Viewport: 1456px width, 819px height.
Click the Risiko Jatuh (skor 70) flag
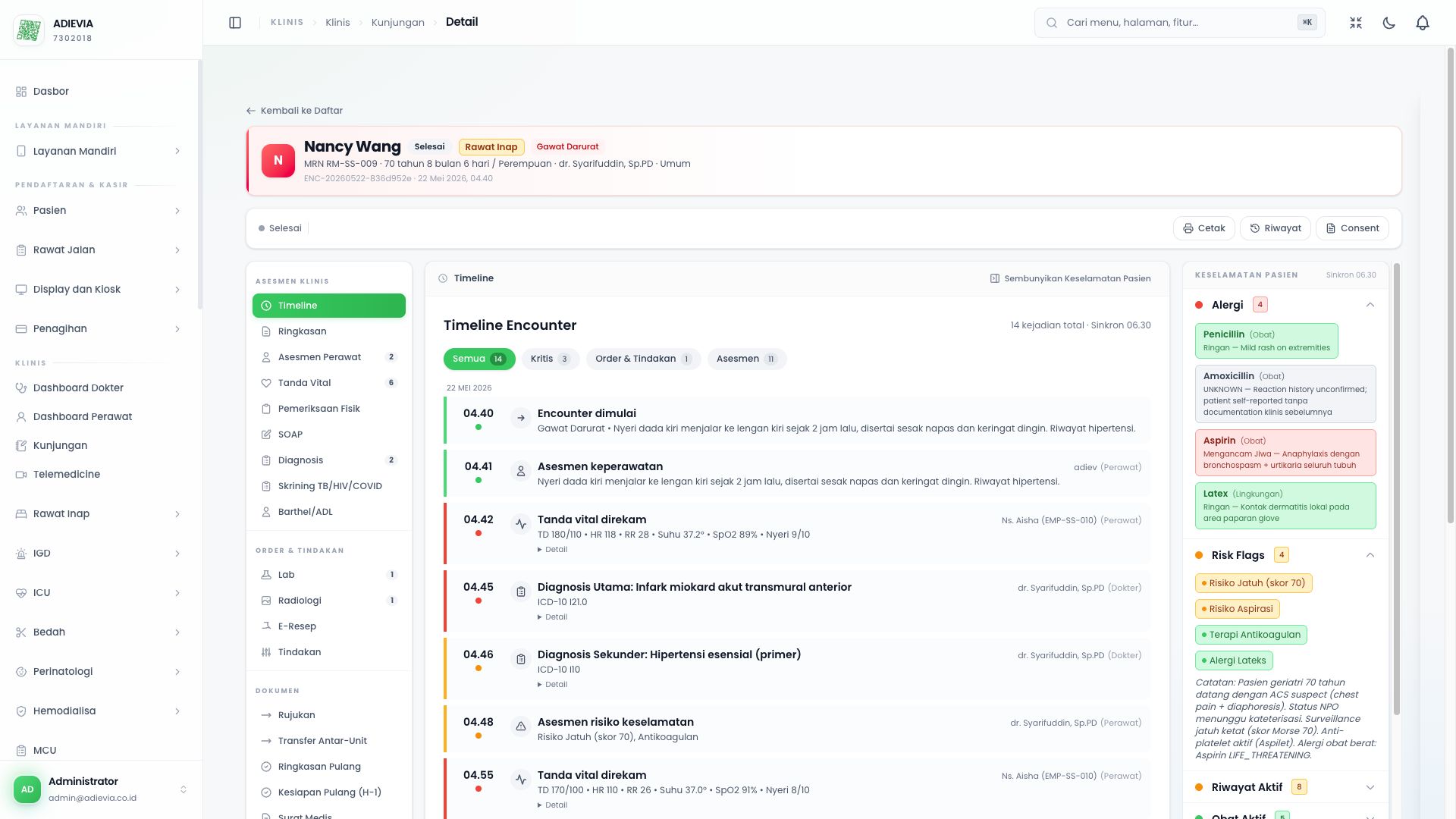[1254, 583]
